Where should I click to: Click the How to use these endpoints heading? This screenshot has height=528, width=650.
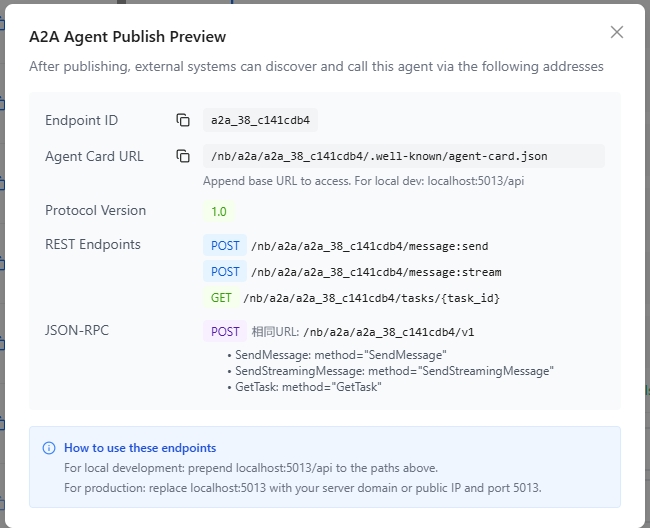click(x=140, y=448)
